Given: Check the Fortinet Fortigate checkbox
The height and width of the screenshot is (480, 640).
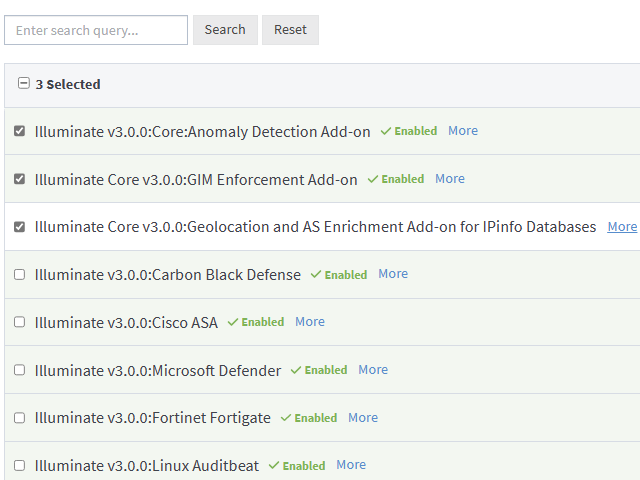Looking at the screenshot, I should click(x=20, y=418).
